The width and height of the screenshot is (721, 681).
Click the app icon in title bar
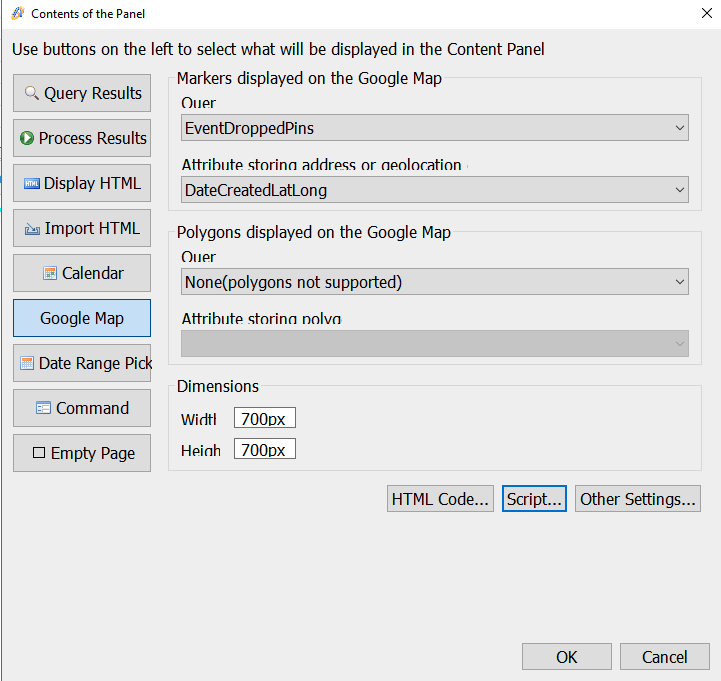[x=17, y=13]
